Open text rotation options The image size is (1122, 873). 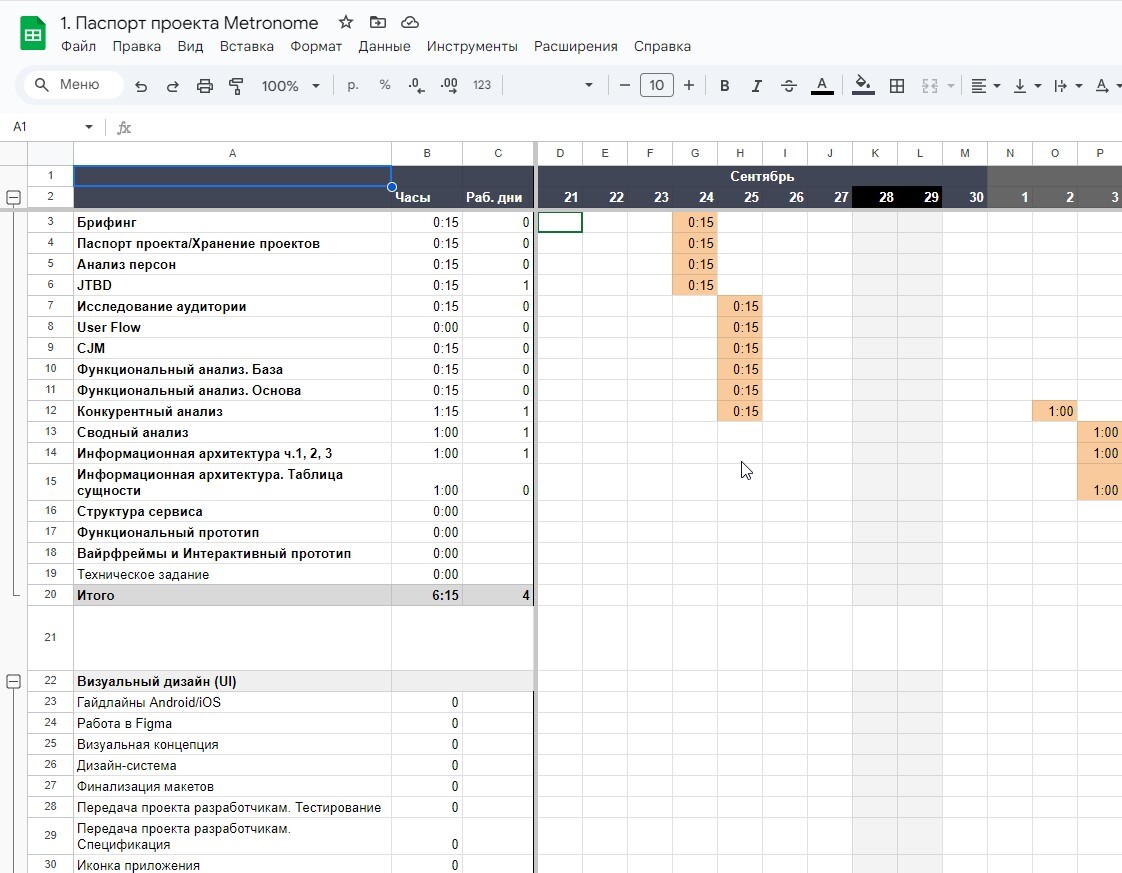[x=1107, y=86]
